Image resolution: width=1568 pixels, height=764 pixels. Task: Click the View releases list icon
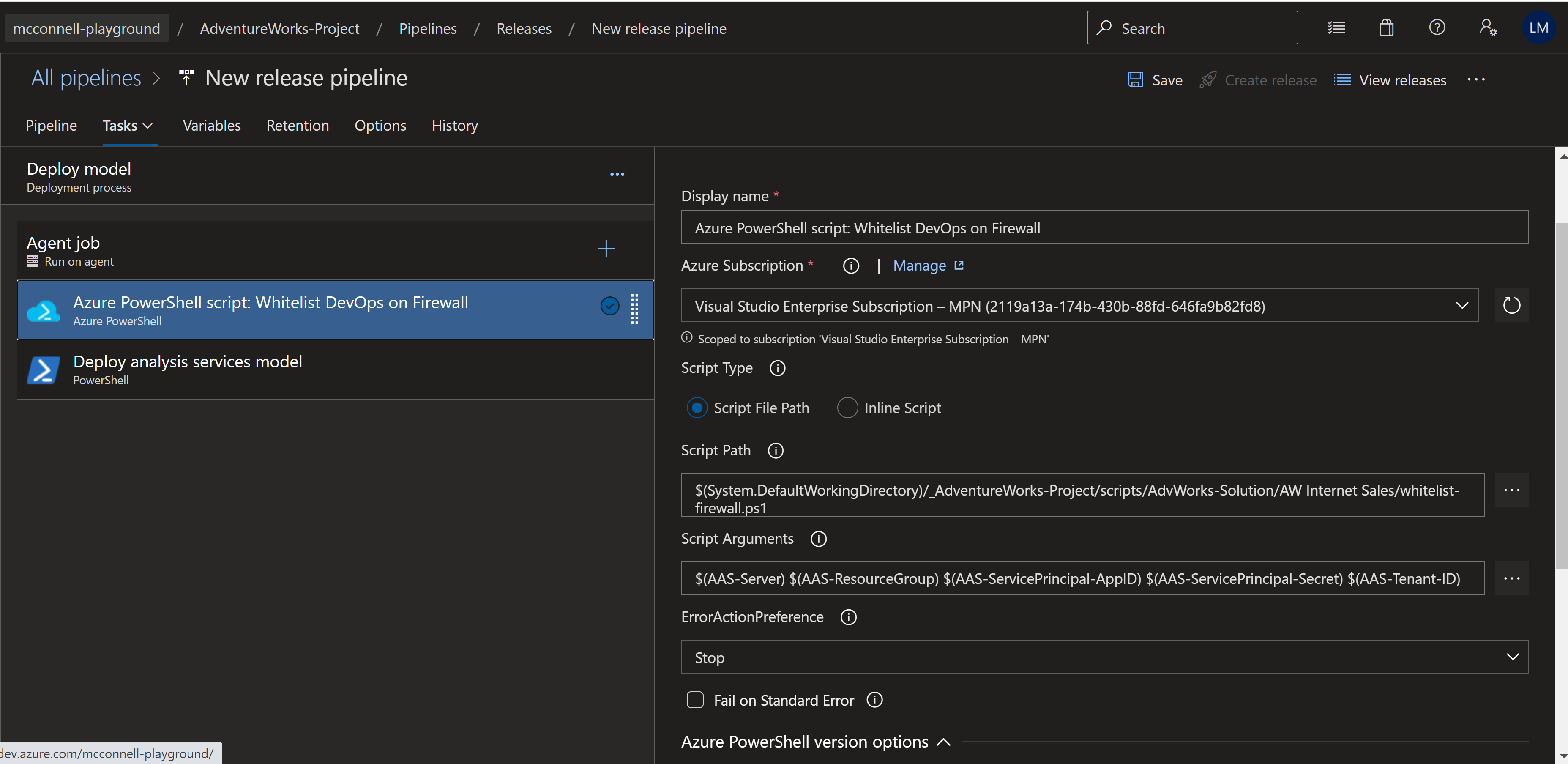click(x=1341, y=80)
